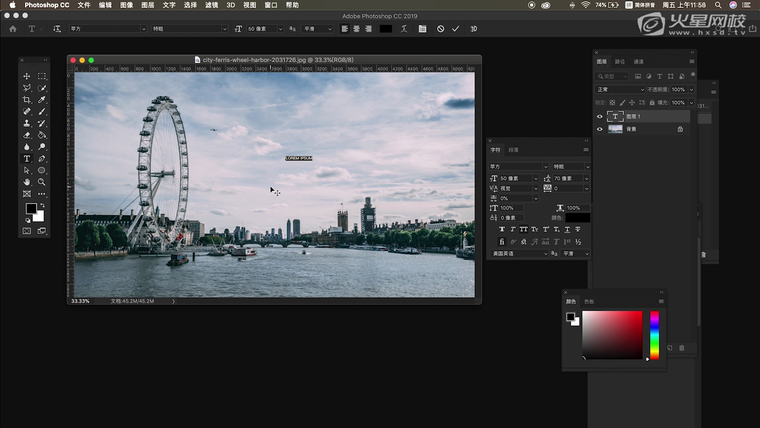Click the Home button in options bar
The image size is (760, 428).
[13, 29]
